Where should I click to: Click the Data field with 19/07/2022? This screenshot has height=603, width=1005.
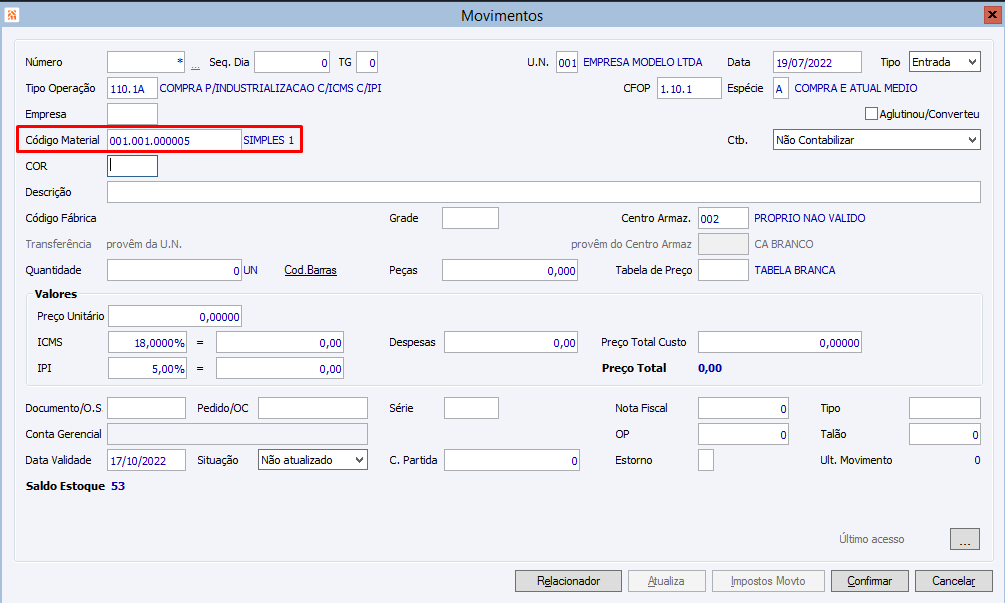click(817, 62)
